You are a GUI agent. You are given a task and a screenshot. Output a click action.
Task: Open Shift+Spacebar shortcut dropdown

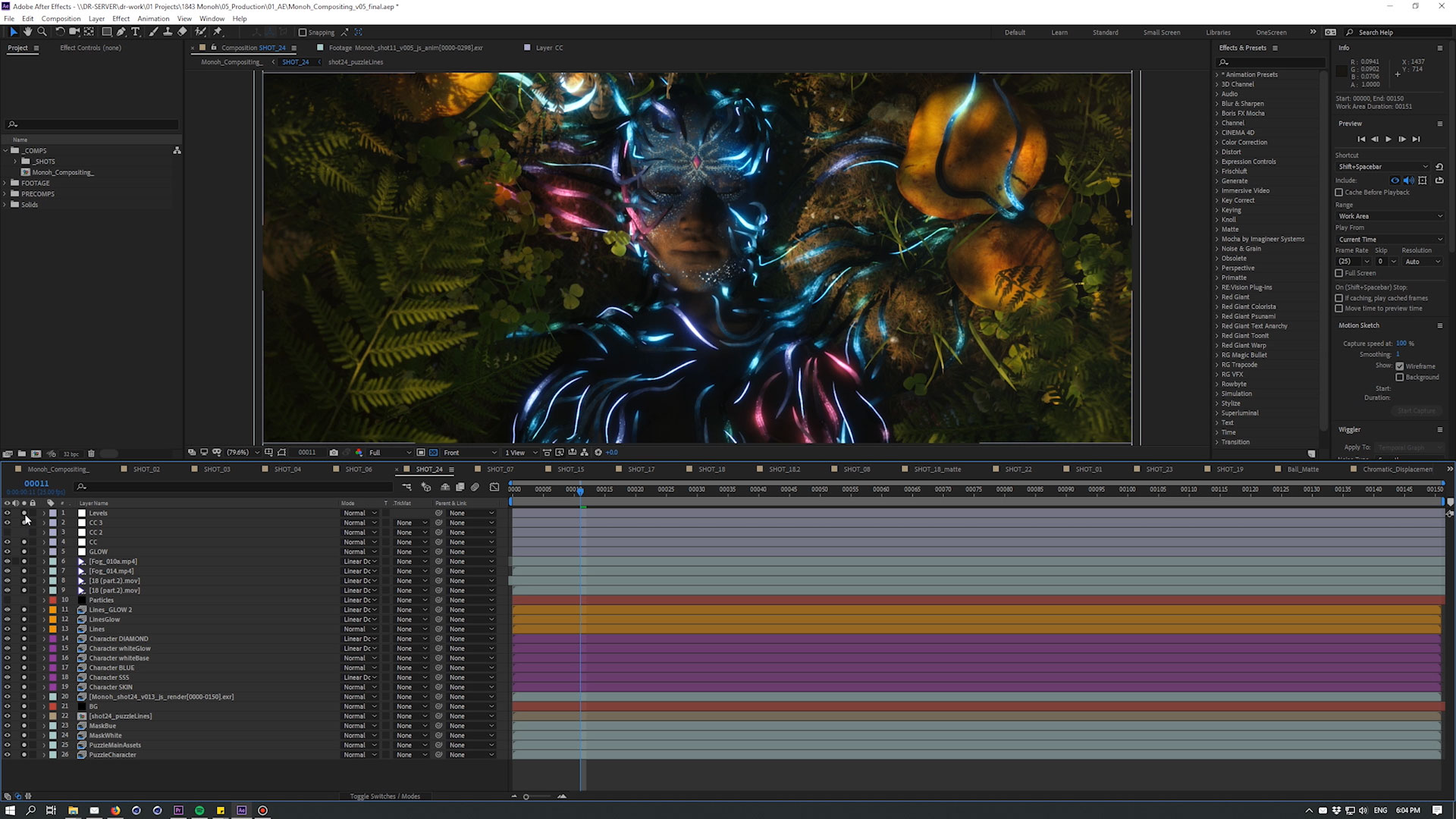pos(1383,167)
